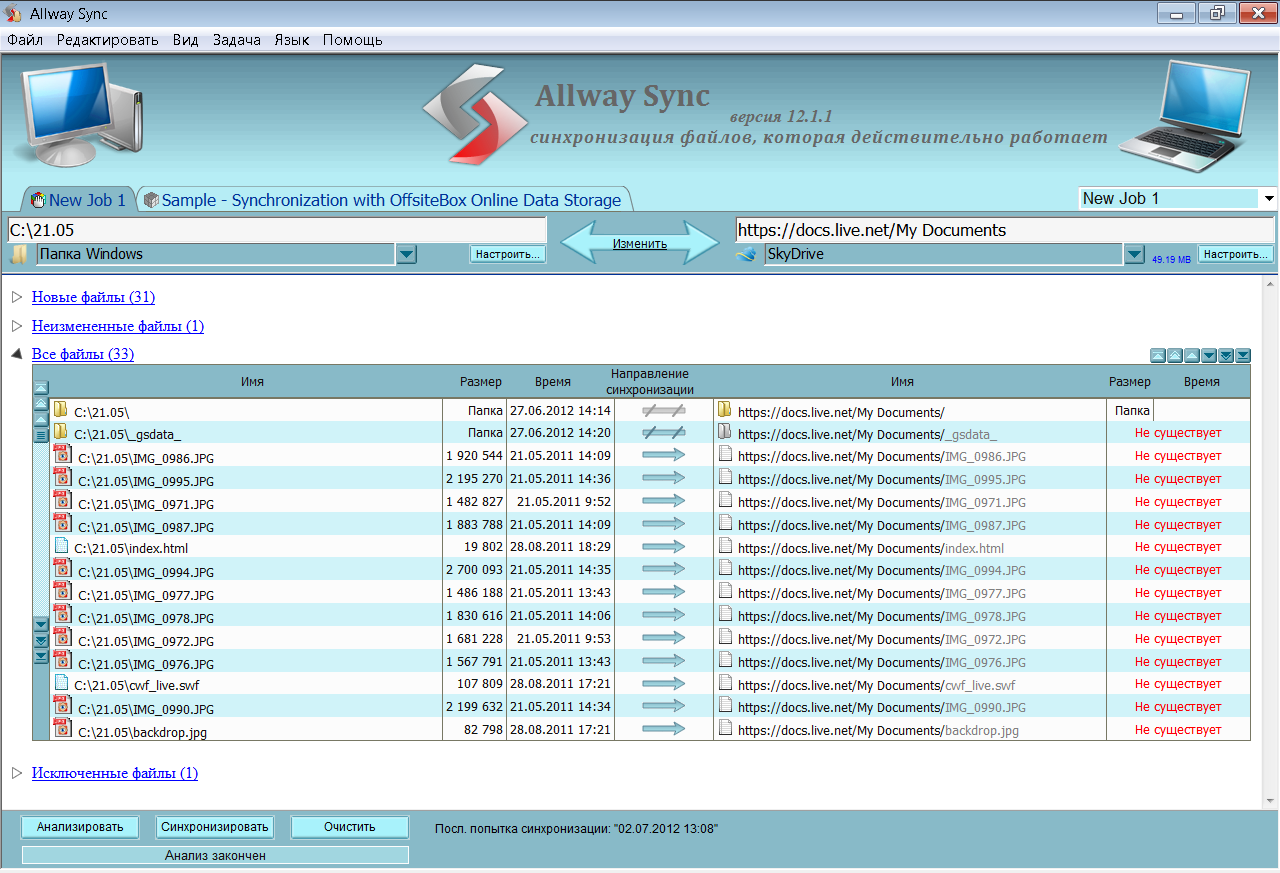Click the Синхронизировать button

[215, 827]
